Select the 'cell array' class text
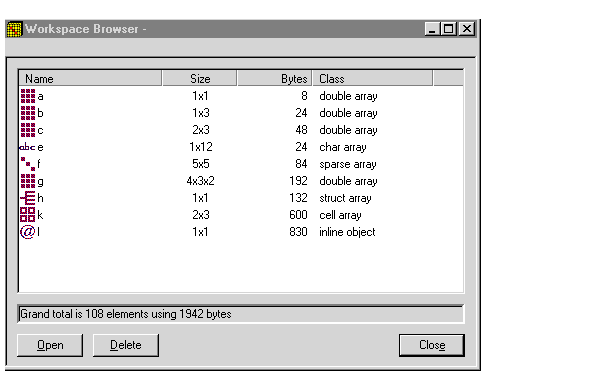 340,215
